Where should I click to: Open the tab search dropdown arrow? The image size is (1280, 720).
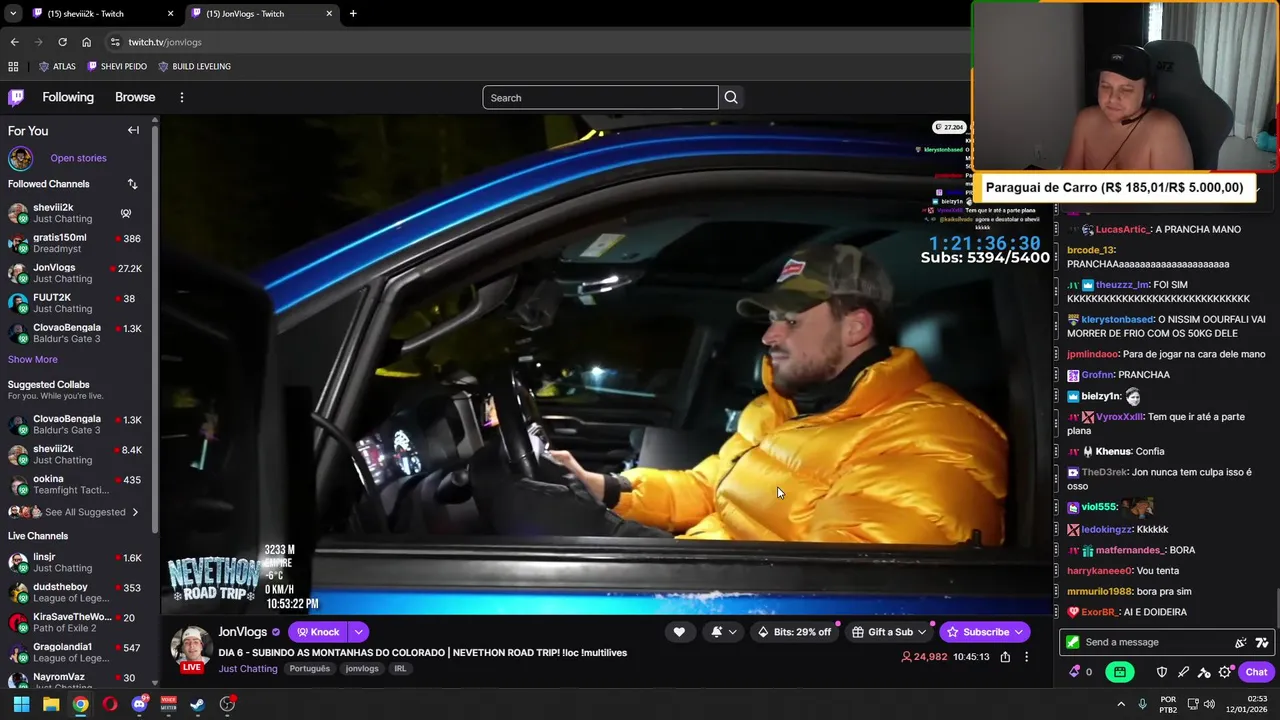(12, 13)
